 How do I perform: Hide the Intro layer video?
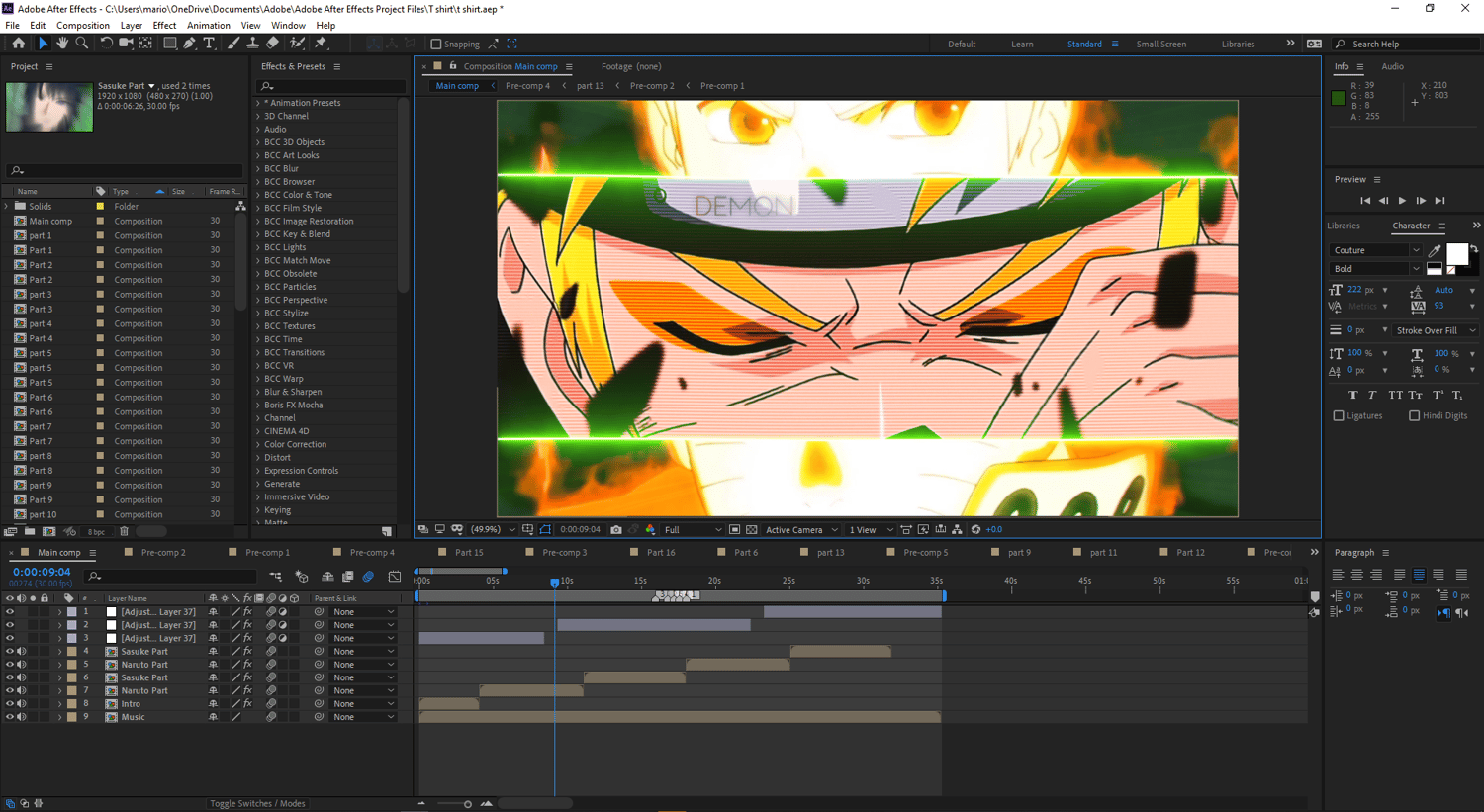10,704
